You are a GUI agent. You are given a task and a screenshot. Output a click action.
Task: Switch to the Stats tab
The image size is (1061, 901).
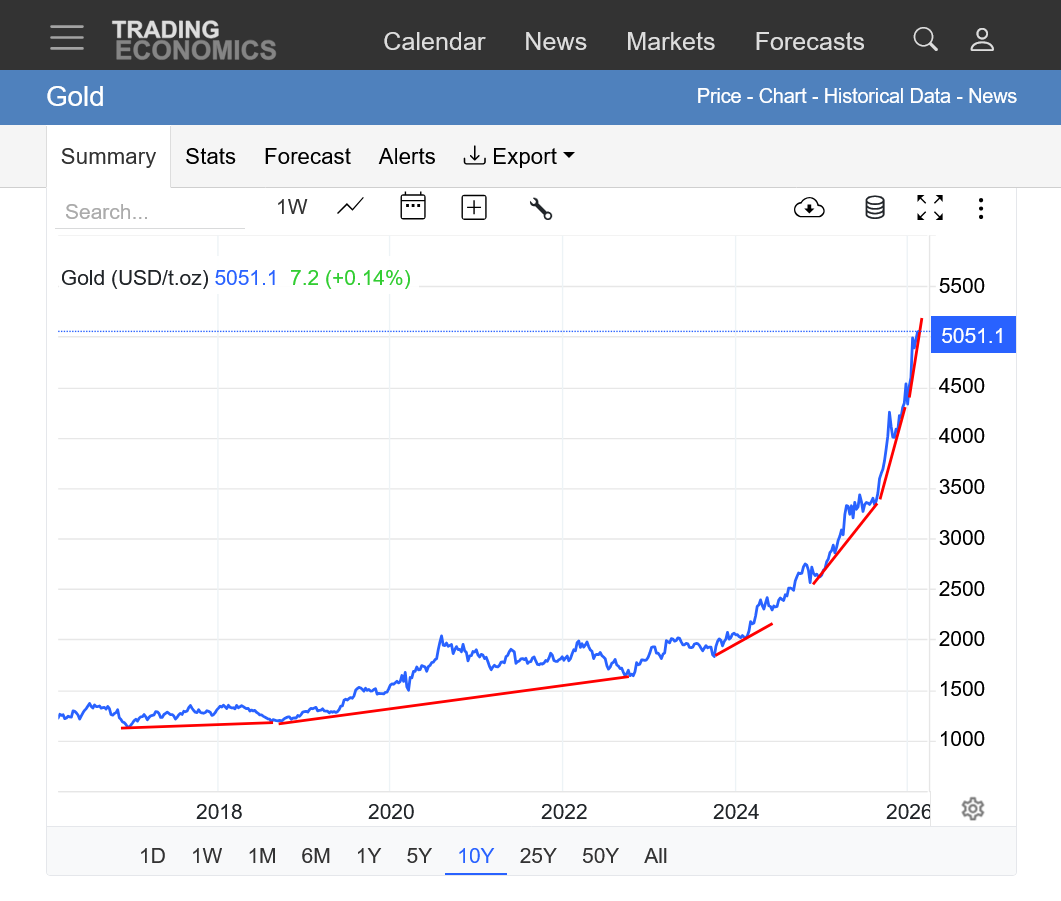point(210,156)
